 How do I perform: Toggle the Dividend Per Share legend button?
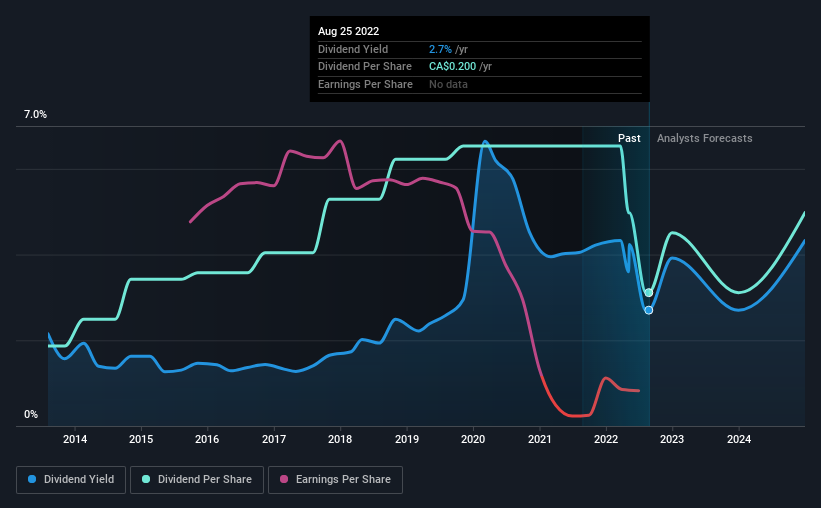pyautogui.click(x=197, y=480)
